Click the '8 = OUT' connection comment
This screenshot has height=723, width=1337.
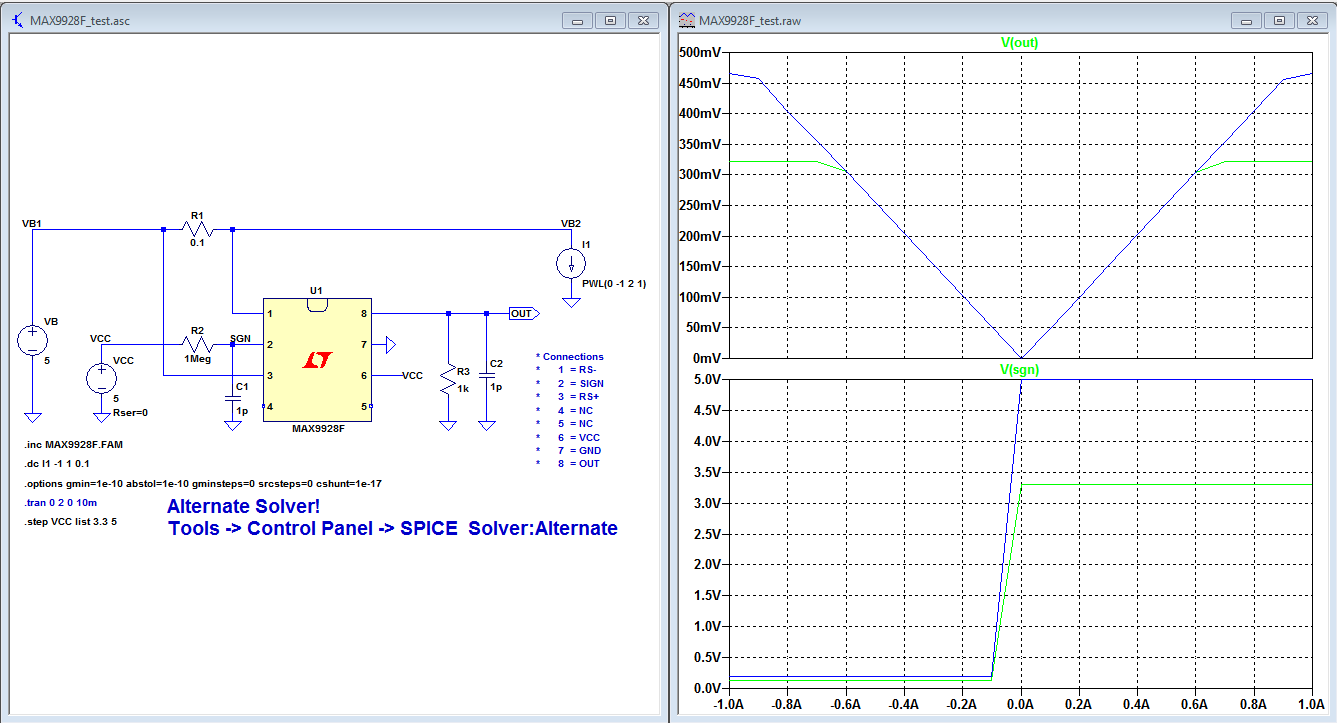(x=579, y=464)
